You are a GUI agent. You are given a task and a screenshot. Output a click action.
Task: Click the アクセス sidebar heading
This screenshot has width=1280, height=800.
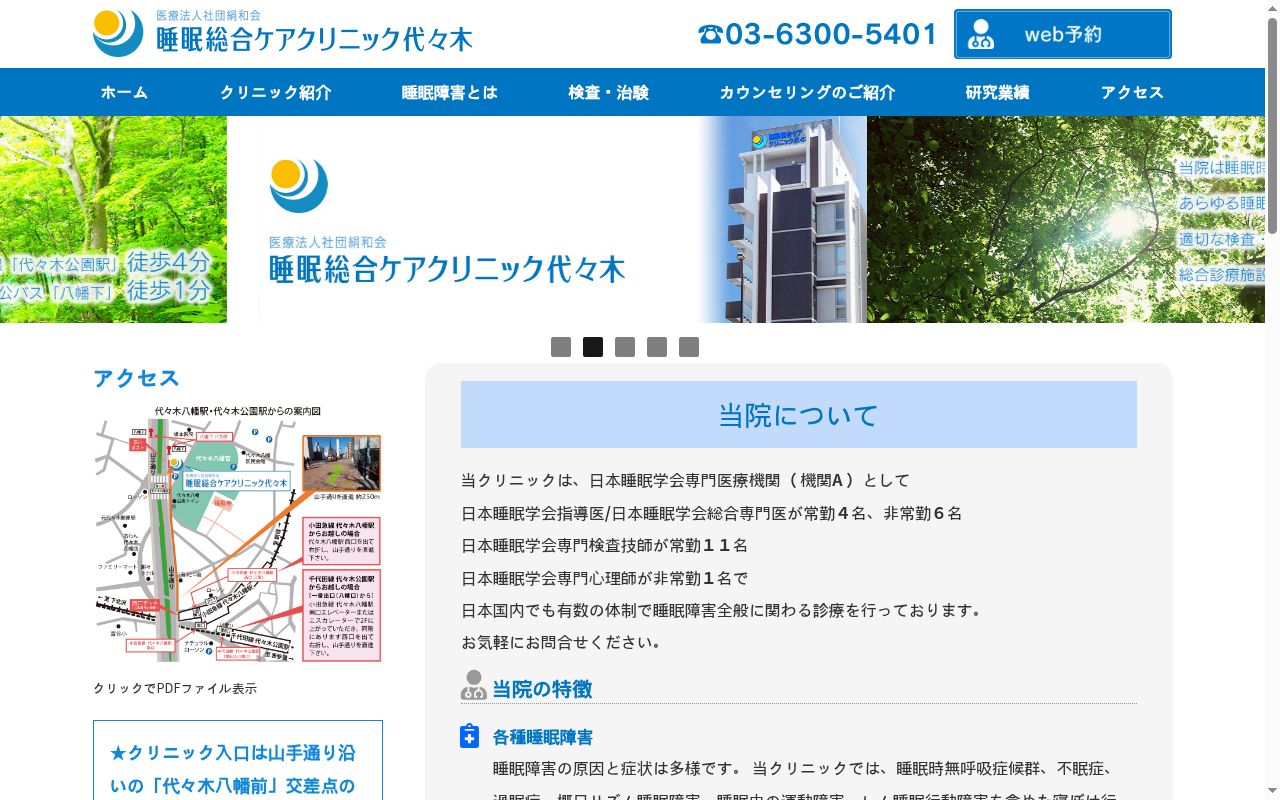[x=136, y=378]
